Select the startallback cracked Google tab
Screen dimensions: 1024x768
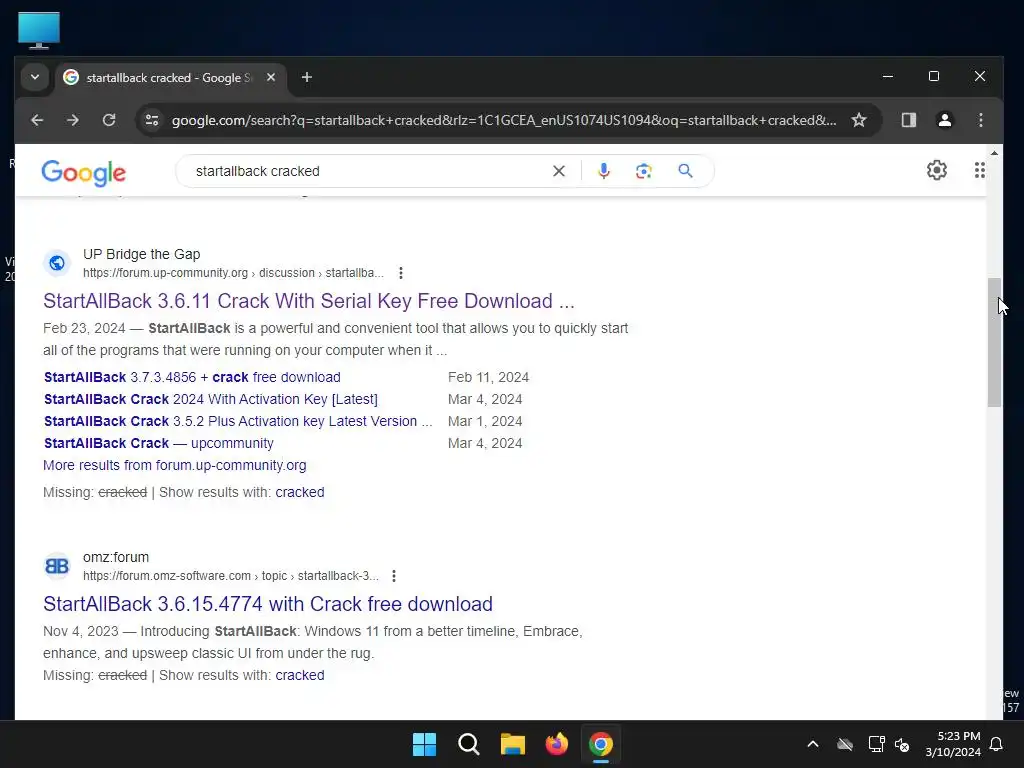(x=170, y=78)
